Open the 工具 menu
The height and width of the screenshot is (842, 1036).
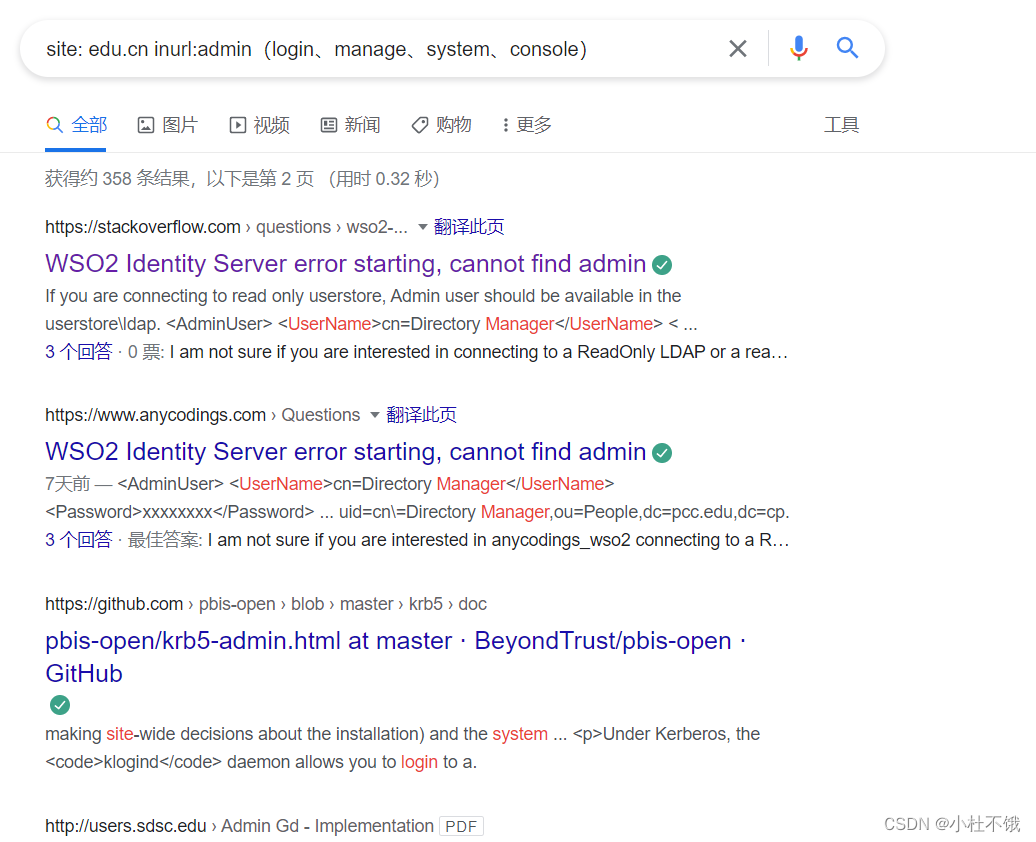point(842,124)
